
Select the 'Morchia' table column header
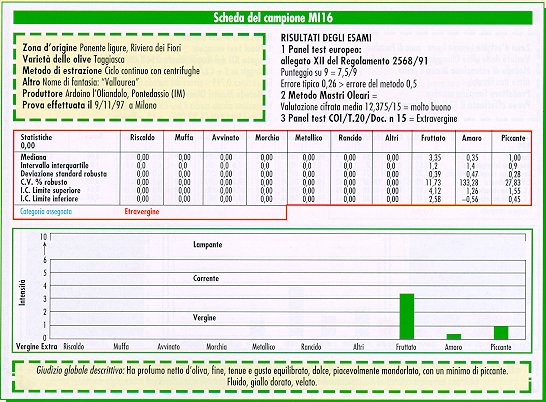pyautogui.click(x=267, y=138)
